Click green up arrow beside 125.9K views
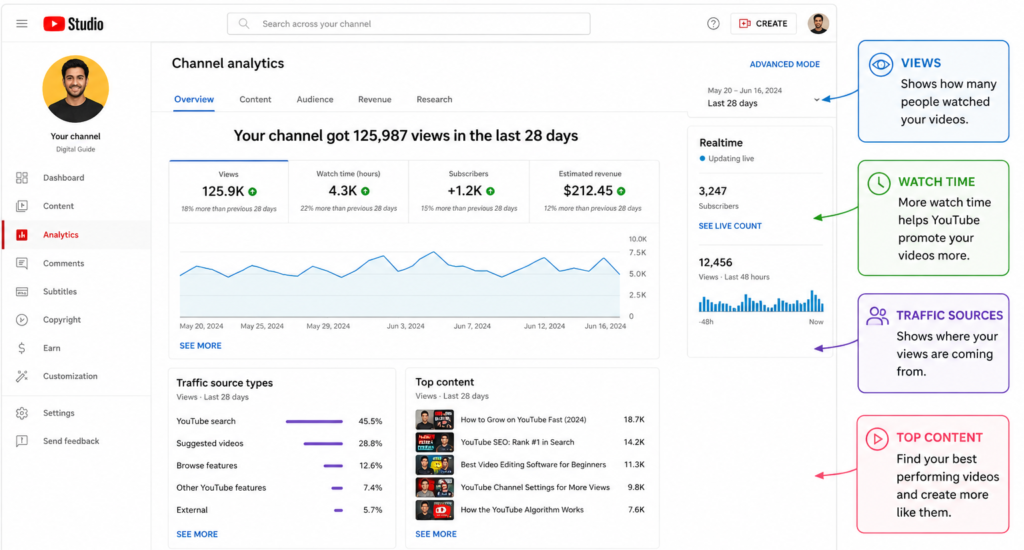1024x550 pixels. [253, 191]
